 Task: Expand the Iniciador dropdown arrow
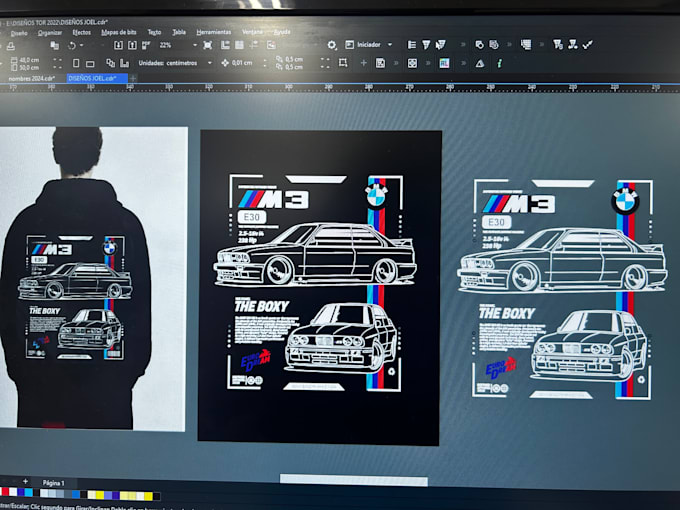[390, 44]
